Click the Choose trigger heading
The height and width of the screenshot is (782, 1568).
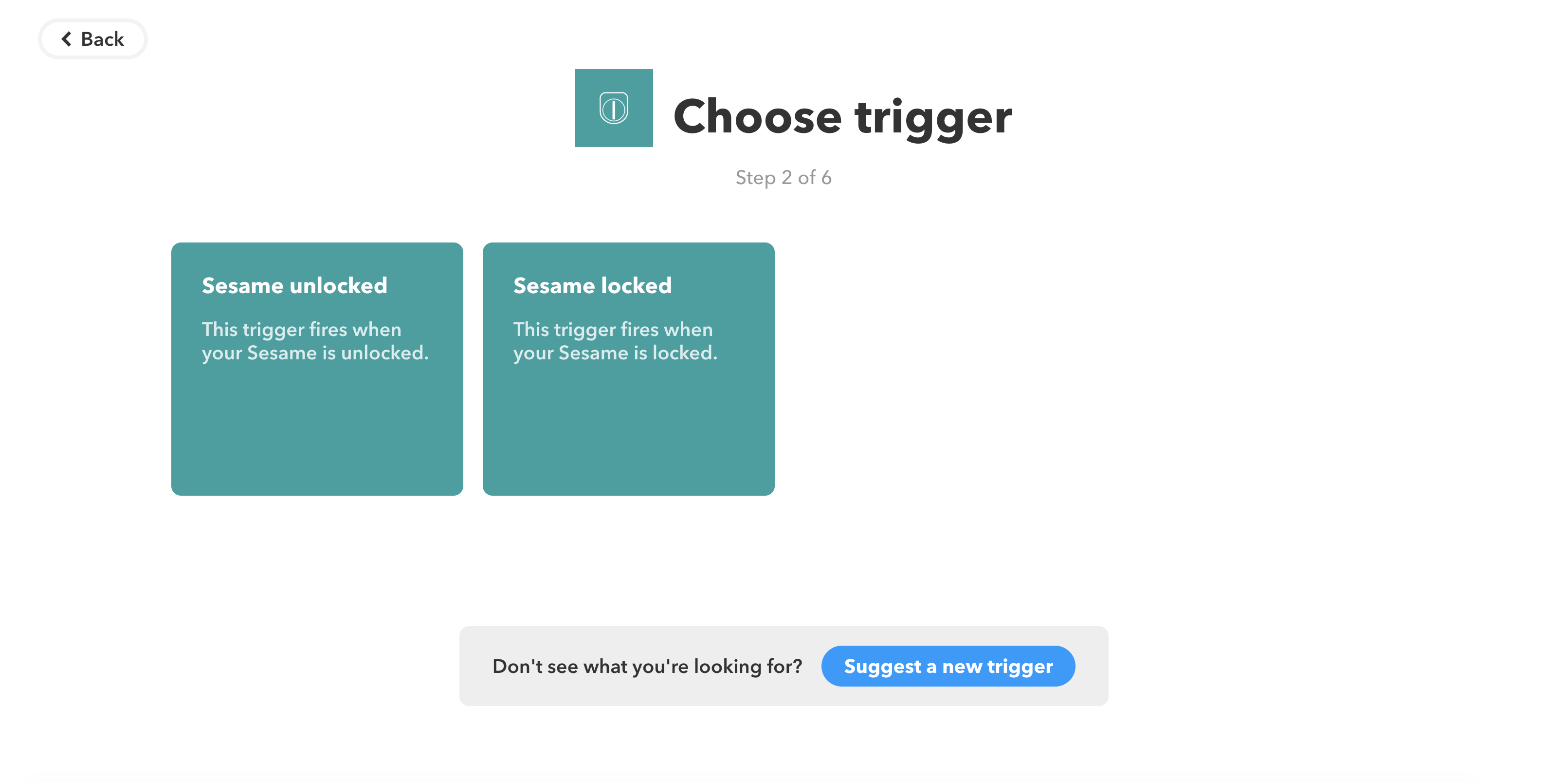(x=842, y=116)
